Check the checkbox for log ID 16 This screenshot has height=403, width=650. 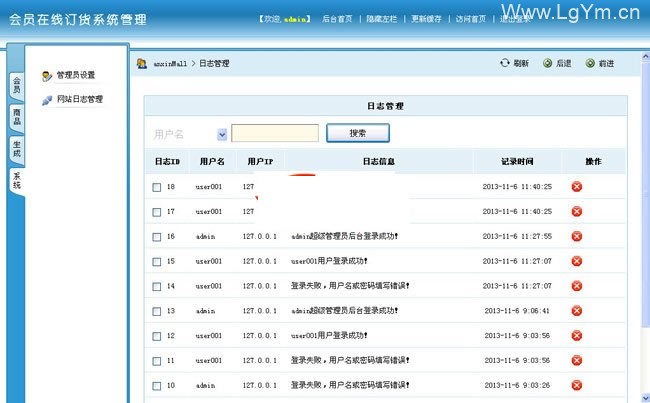tap(157, 237)
